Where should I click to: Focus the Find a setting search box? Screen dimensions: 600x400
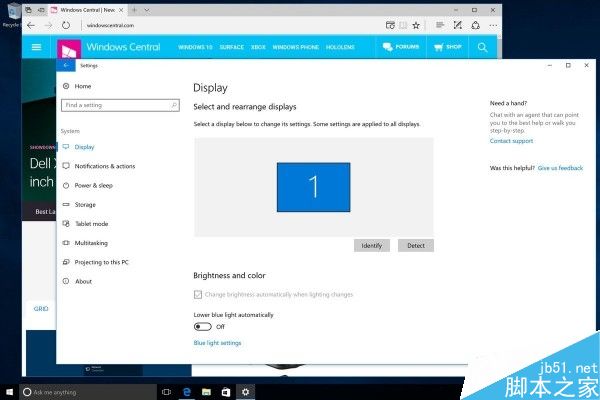coord(120,105)
